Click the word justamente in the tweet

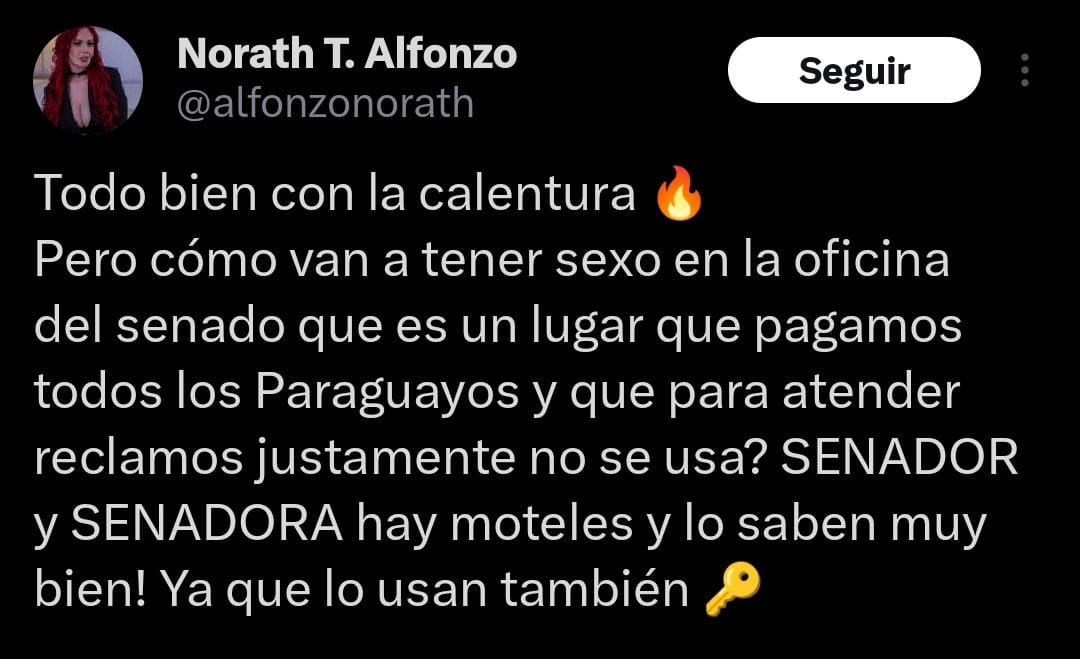tap(386, 459)
